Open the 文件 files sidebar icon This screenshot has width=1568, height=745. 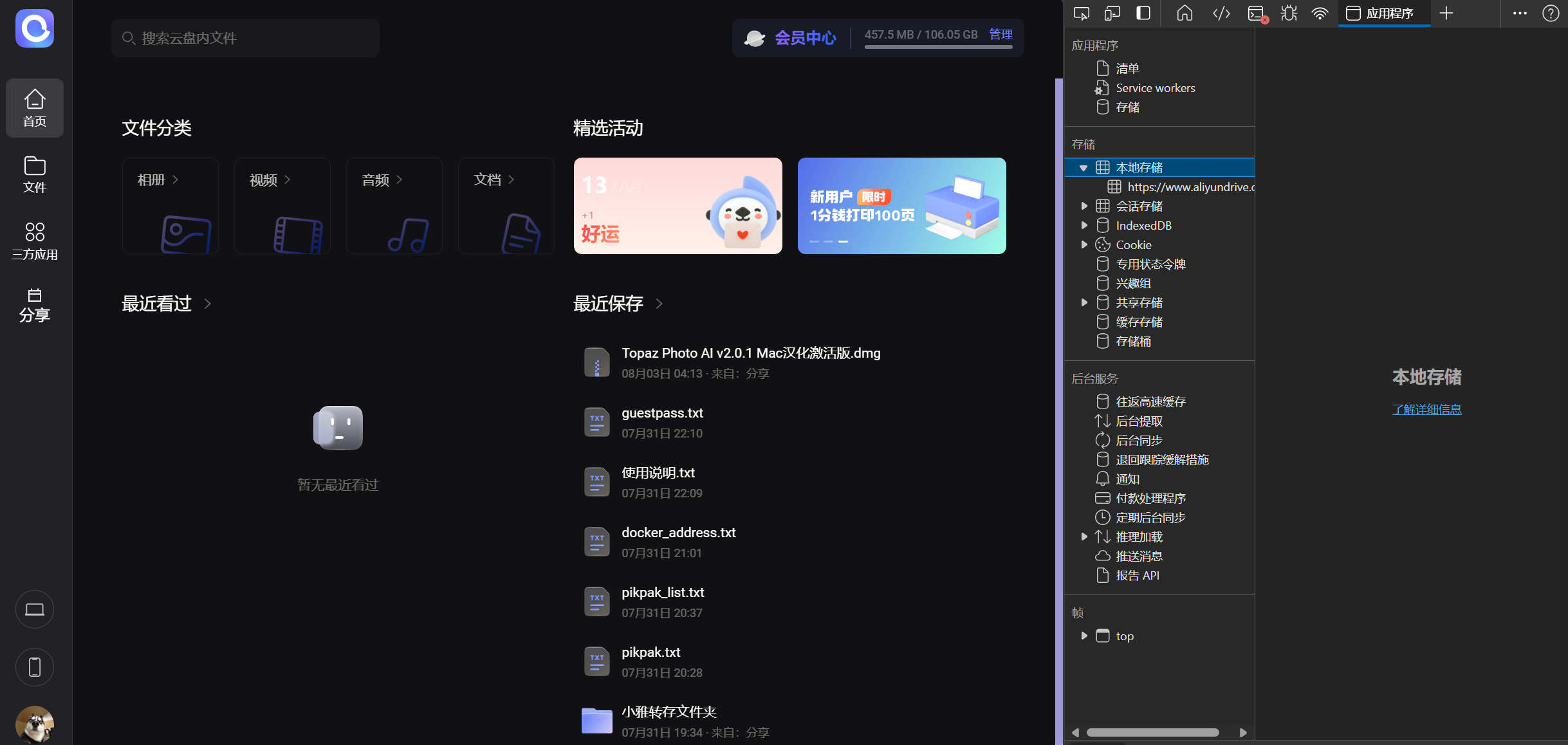(x=35, y=174)
